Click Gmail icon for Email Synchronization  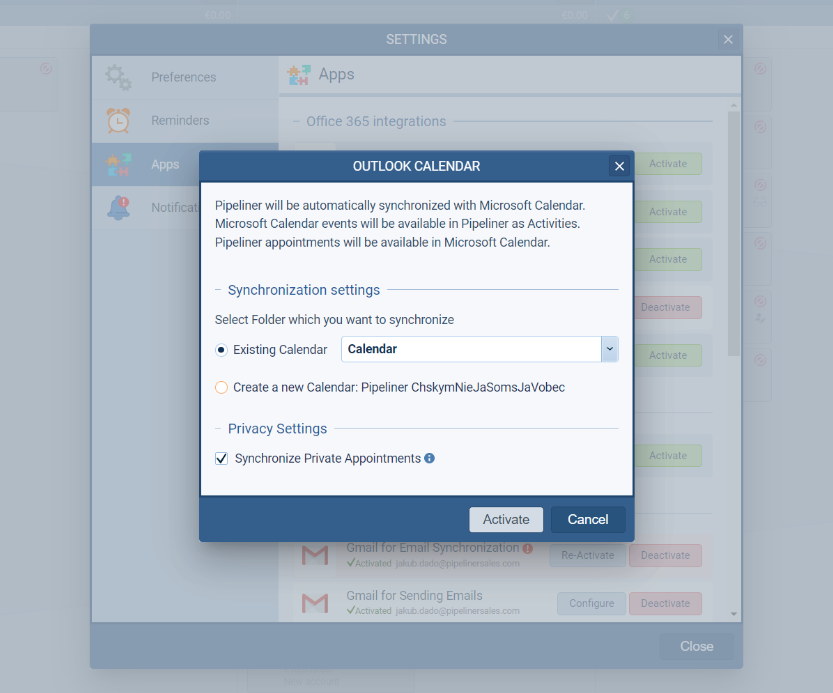(315, 555)
